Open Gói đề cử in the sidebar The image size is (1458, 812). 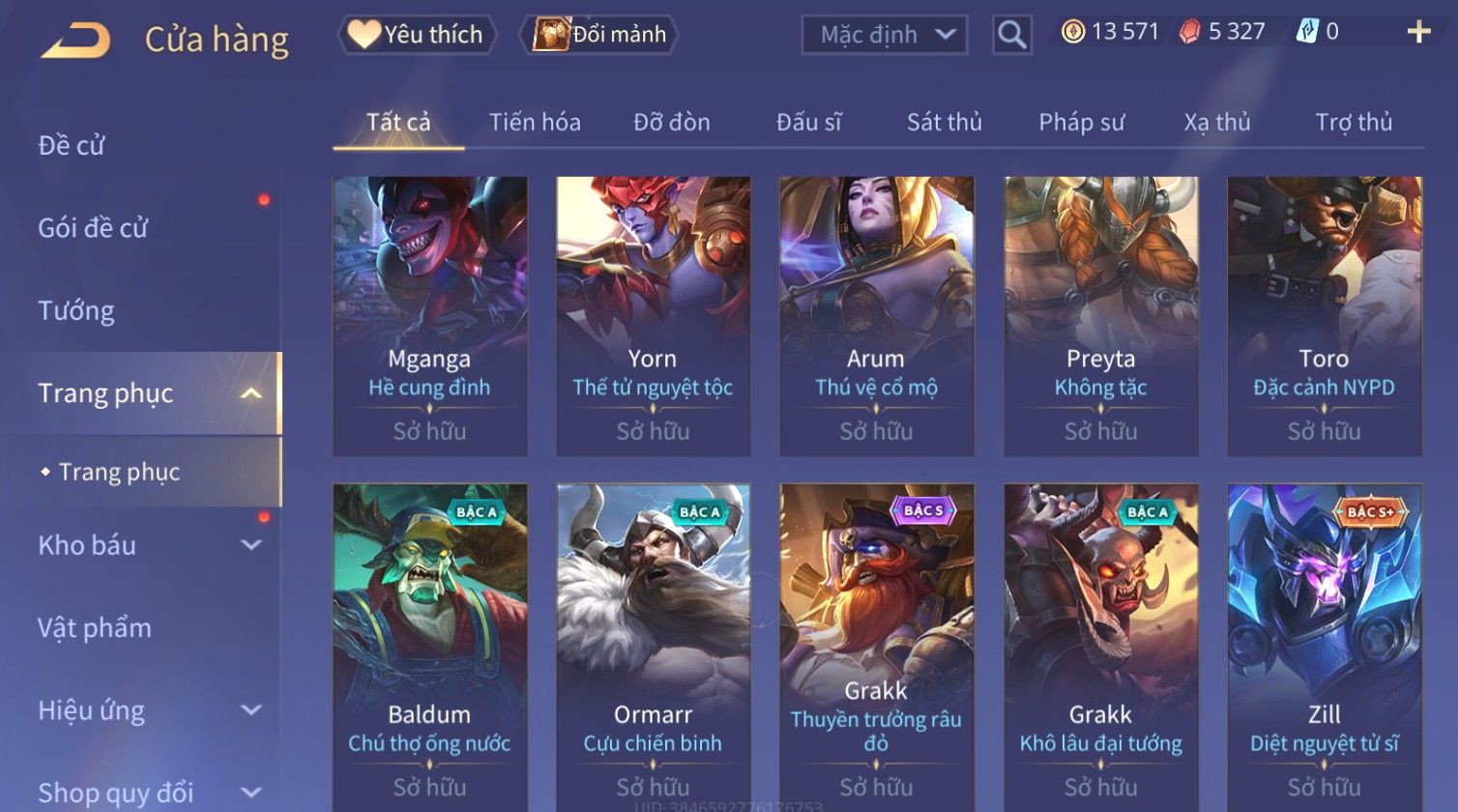point(93,228)
